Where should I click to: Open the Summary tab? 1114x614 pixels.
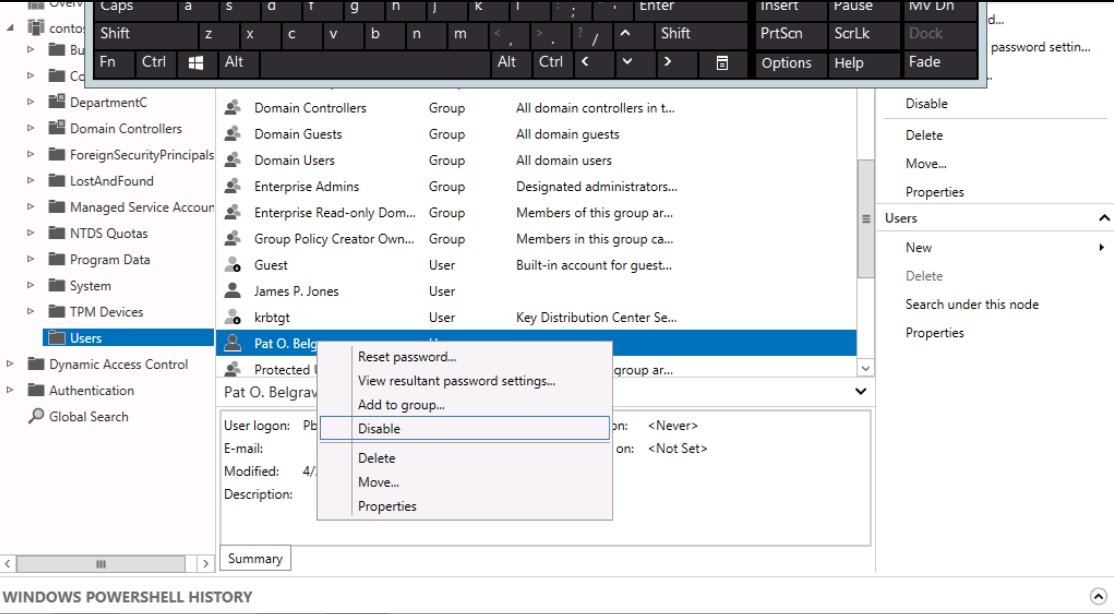[x=255, y=559]
